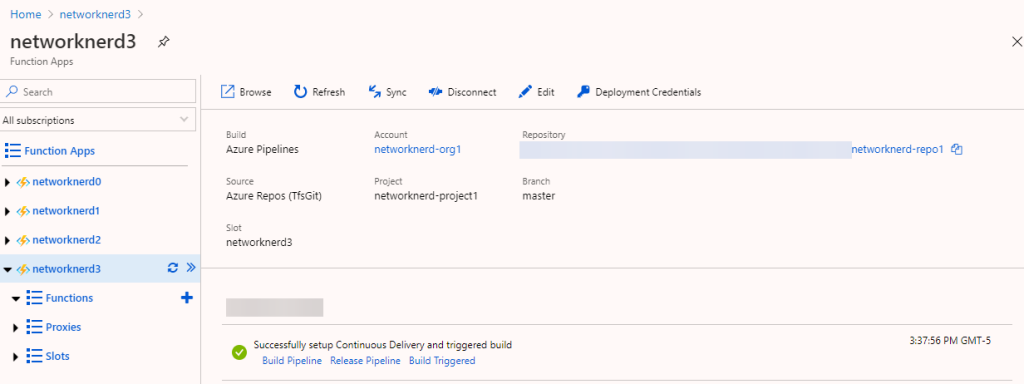Screen dimensions: 1024x384
Task: Select networknerd0 function app
Action: (67, 182)
